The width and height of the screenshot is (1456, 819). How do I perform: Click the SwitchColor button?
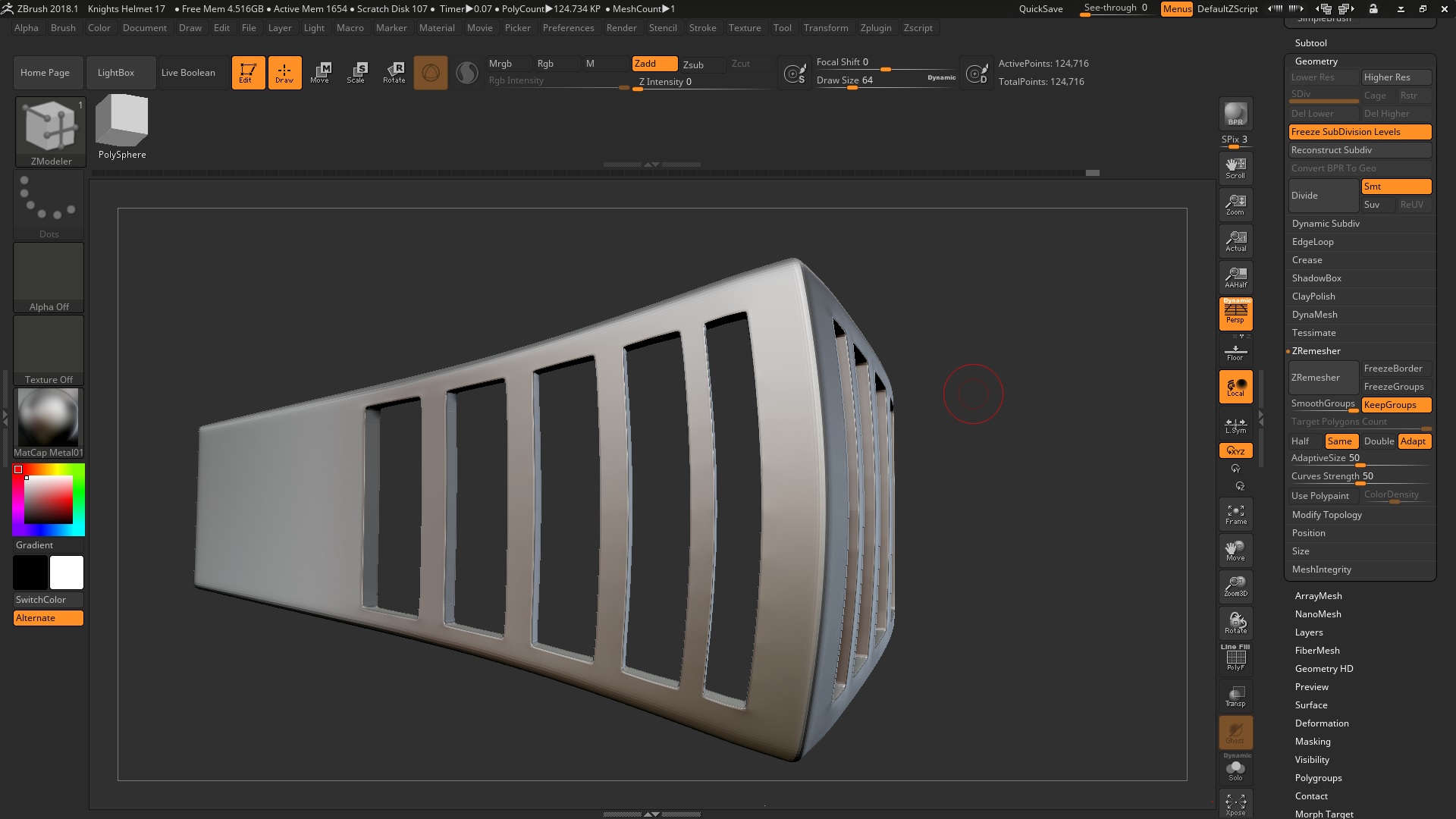pos(49,600)
